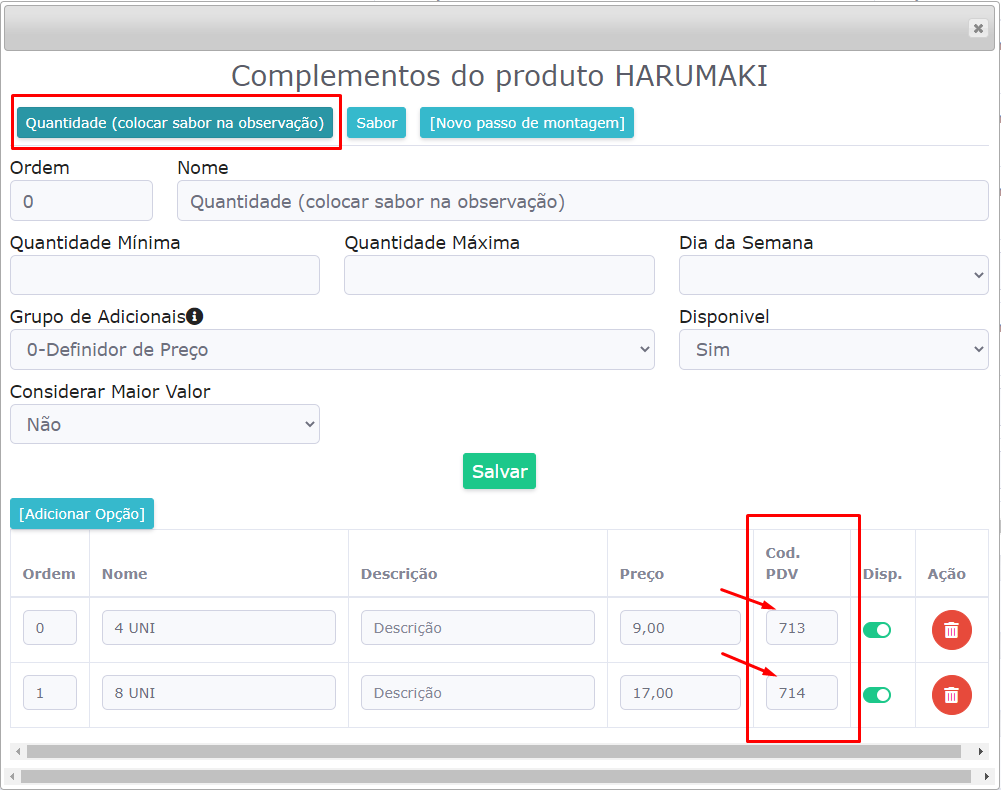Click the table scrollbar left arrow

[18, 752]
